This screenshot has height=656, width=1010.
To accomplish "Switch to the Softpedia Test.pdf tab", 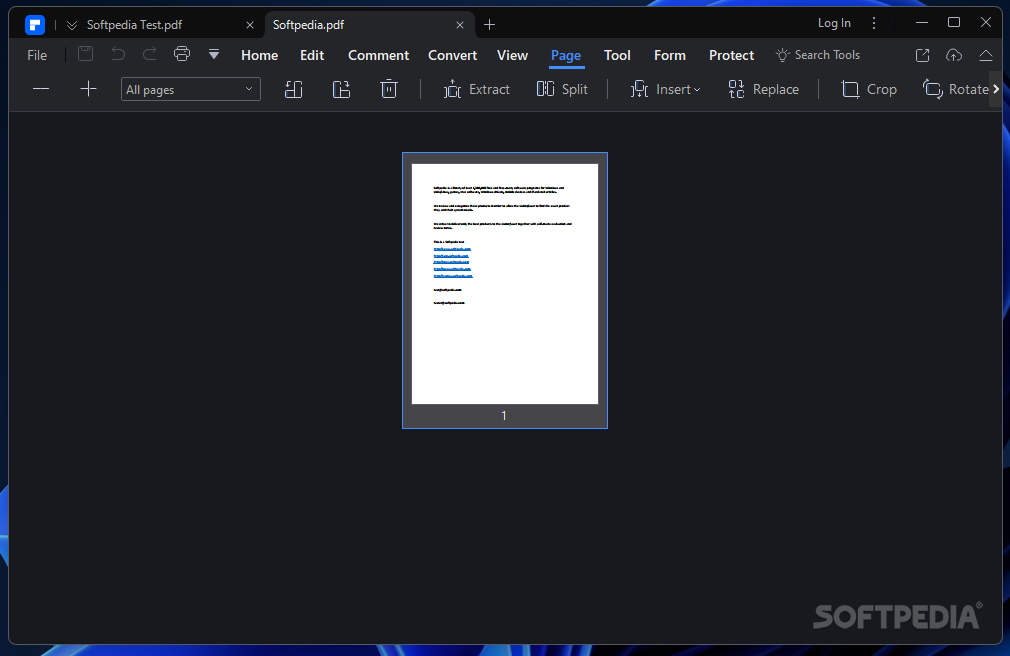I will (x=134, y=24).
